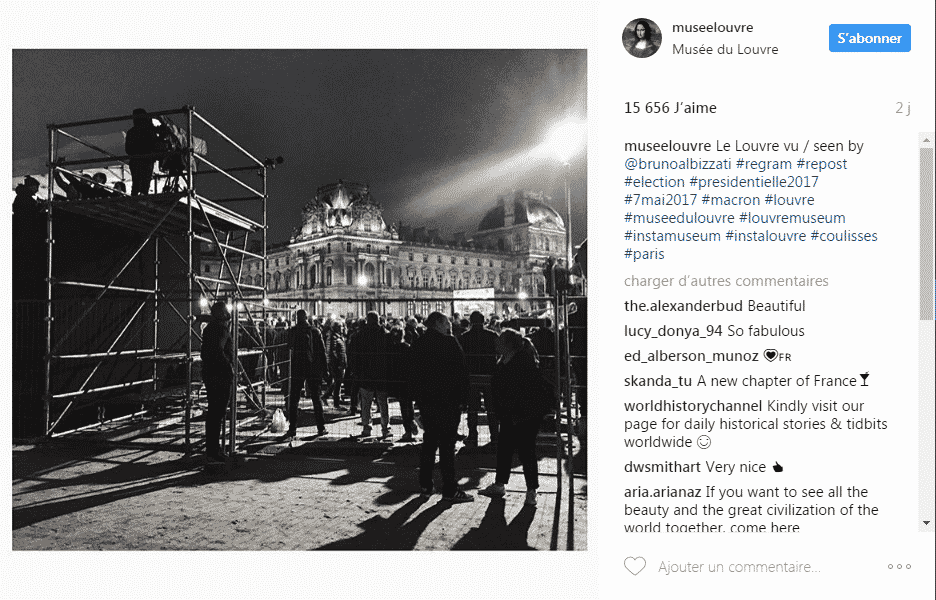
Task: Click the comments scrollbar thumb
Action: [x=926, y=233]
